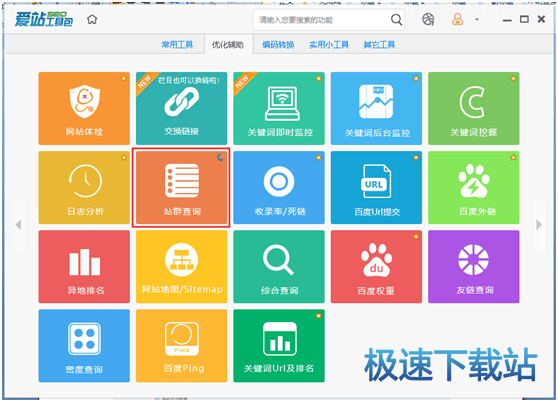558x402 pixels.
Task: Maximize the 爱站 toolkit window
Action: pos(524,19)
